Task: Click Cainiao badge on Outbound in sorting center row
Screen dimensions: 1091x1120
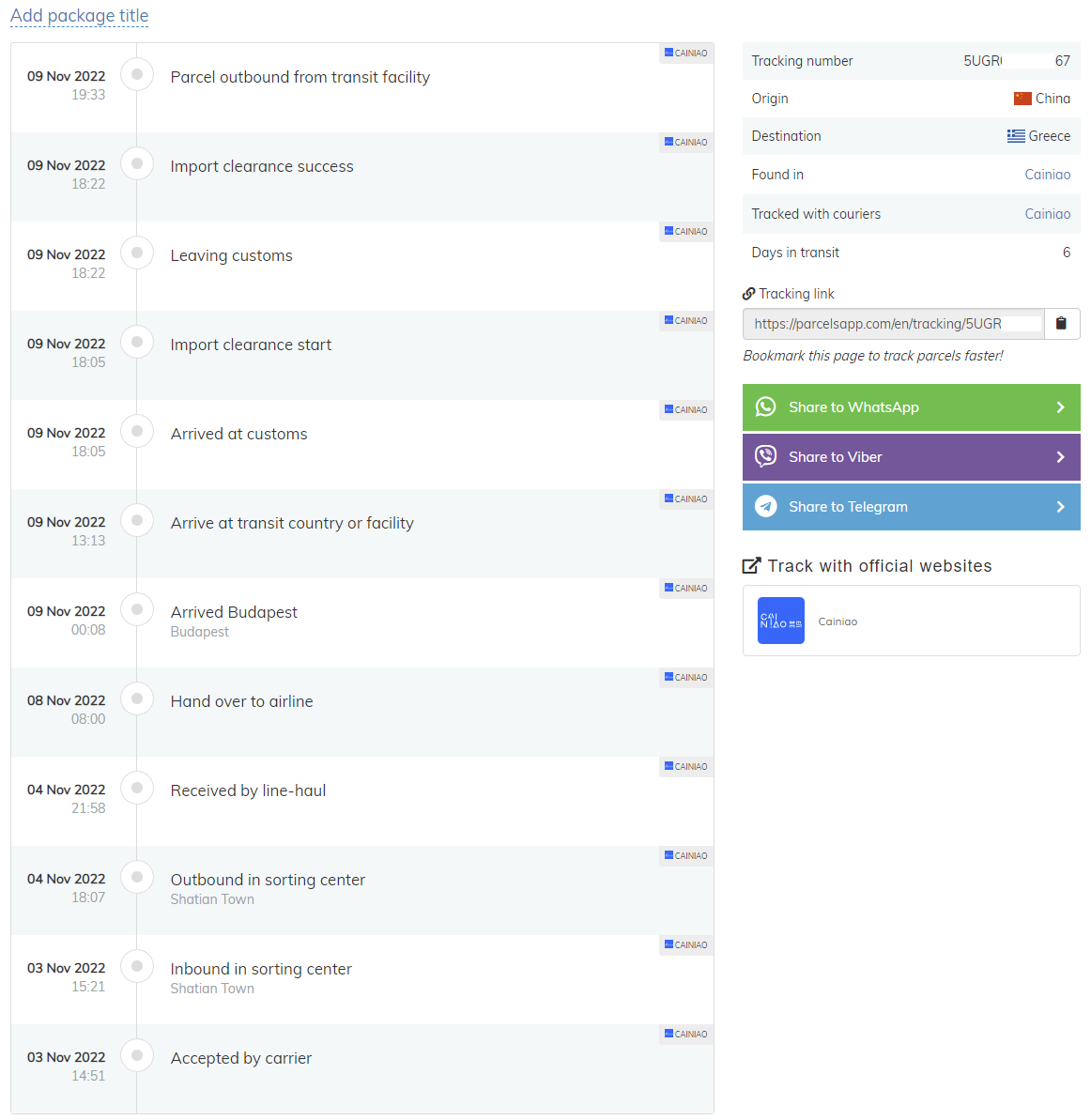Action: pyautogui.click(x=686, y=855)
